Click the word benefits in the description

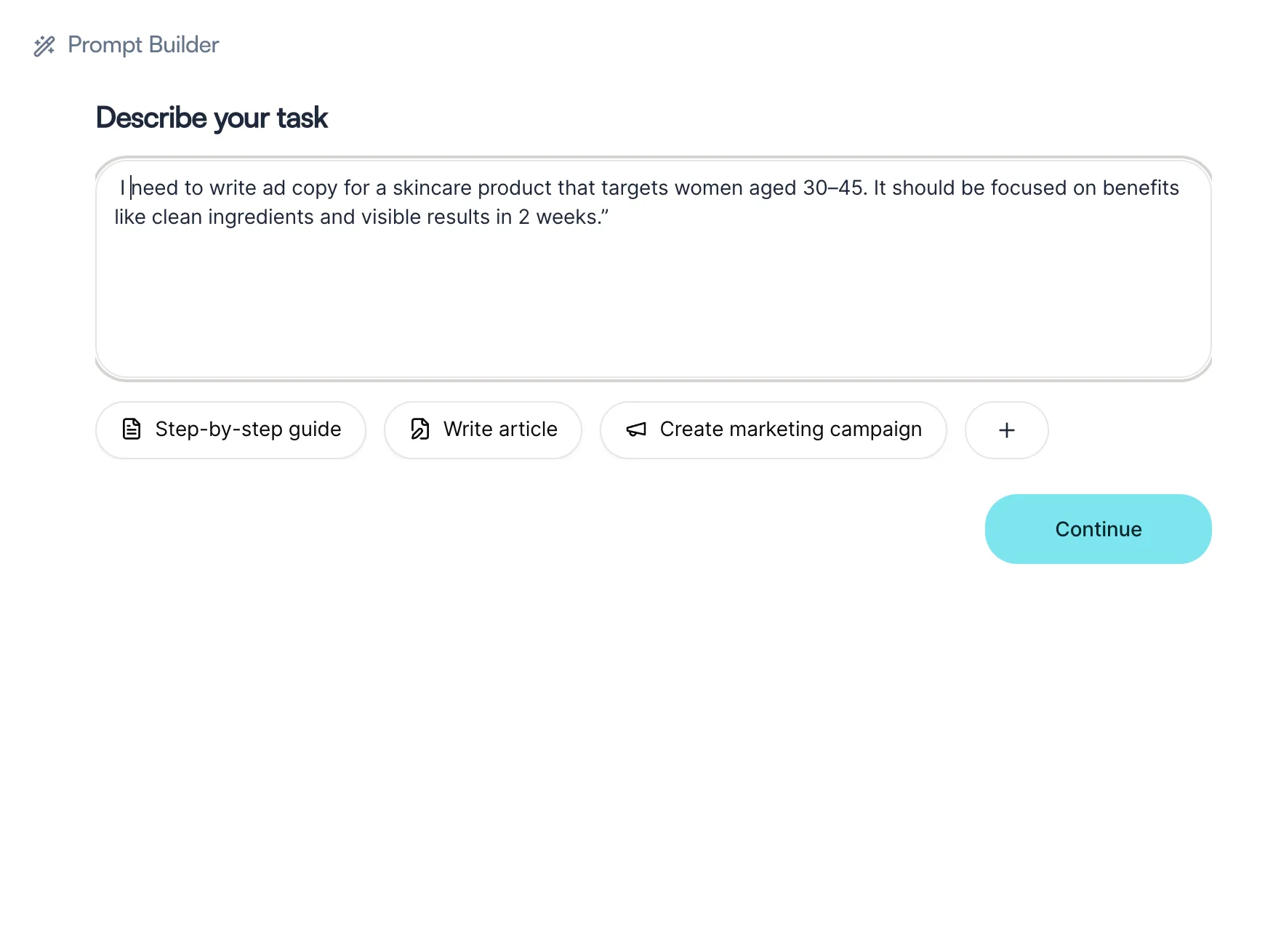click(1141, 188)
